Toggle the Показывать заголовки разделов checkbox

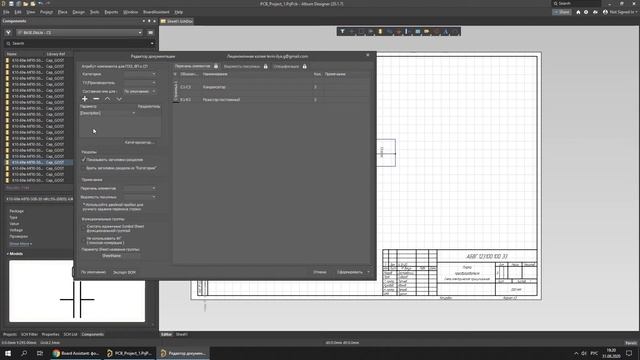click(84, 160)
